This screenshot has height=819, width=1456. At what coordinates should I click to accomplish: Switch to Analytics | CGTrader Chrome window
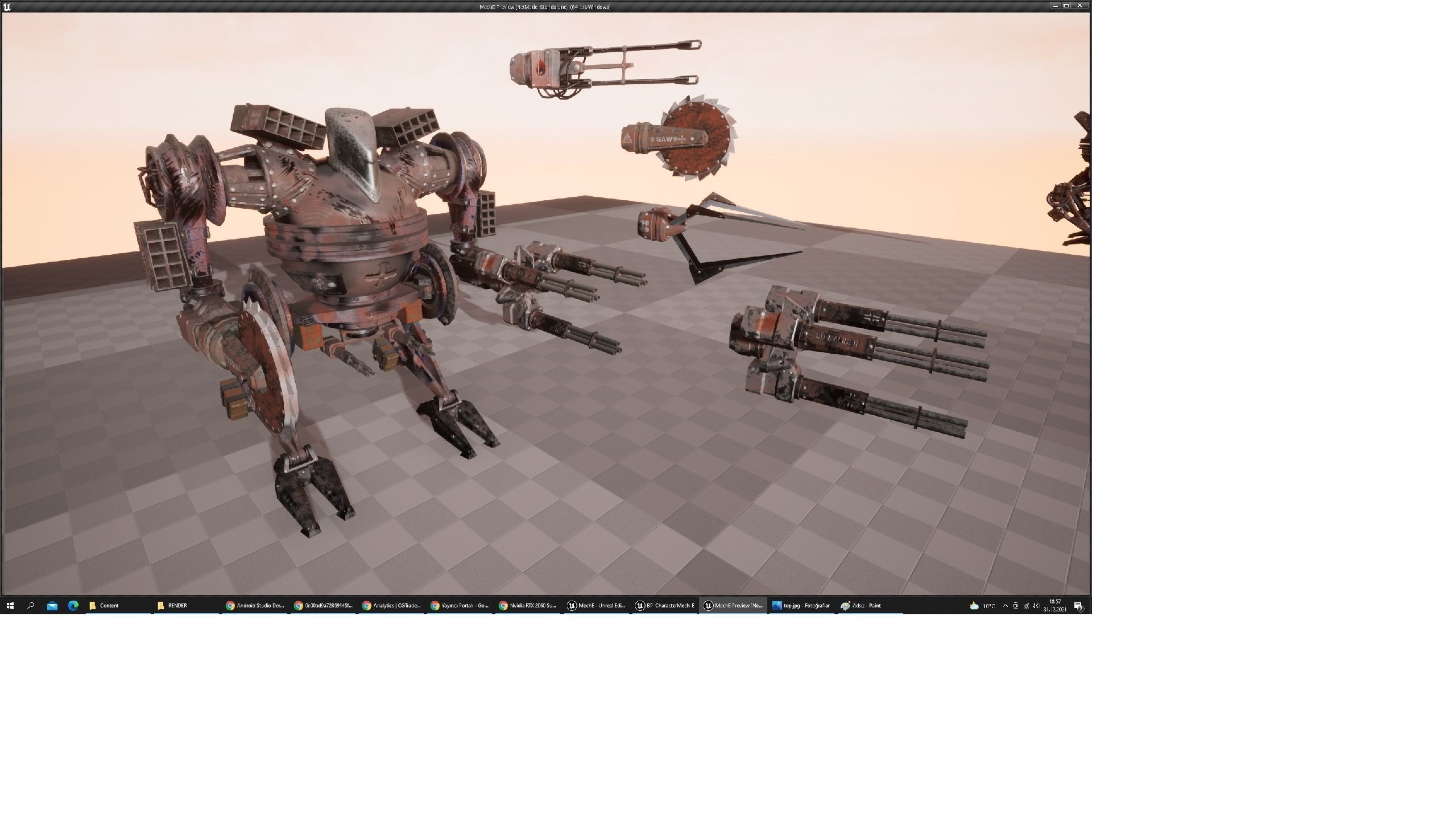(x=391, y=606)
